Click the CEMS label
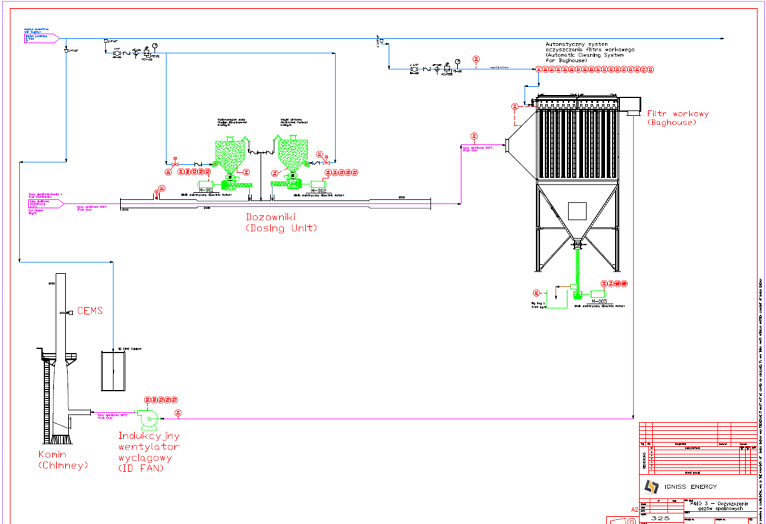This screenshot has width=766, height=524. tap(90, 311)
